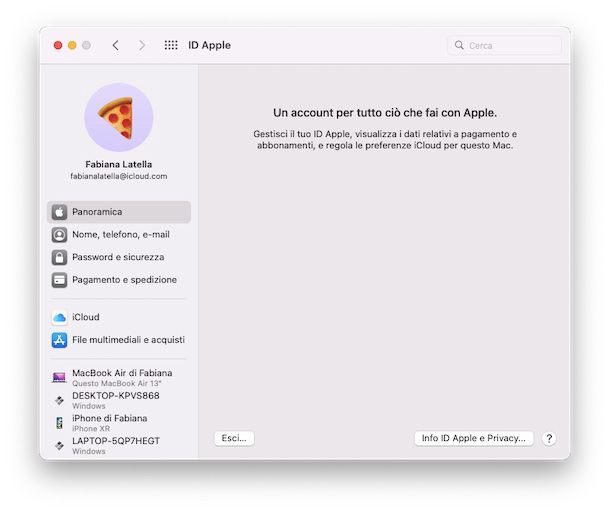Show all preferences grid icon

tap(171, 45)
